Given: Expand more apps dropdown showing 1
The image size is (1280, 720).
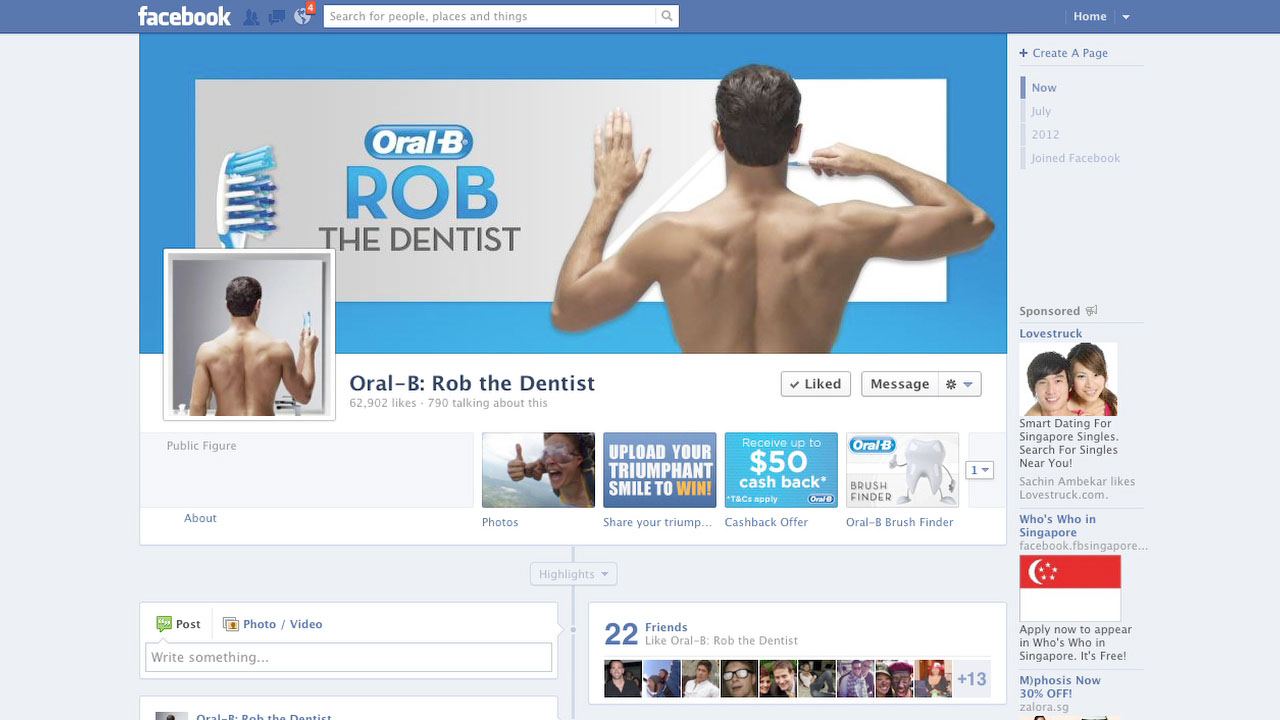Looking at the screenshot, I should [x=979, y=470].
